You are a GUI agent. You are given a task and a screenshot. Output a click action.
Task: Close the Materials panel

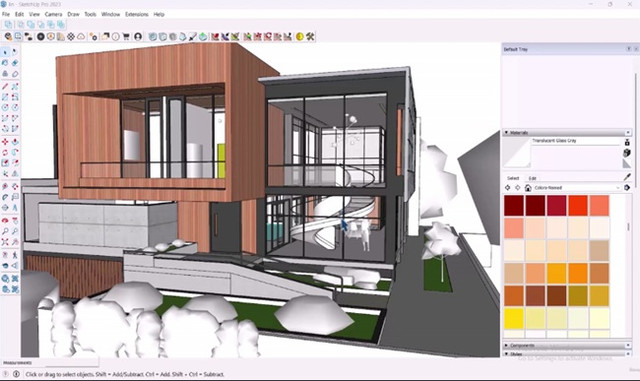click(x=628, y=132)
